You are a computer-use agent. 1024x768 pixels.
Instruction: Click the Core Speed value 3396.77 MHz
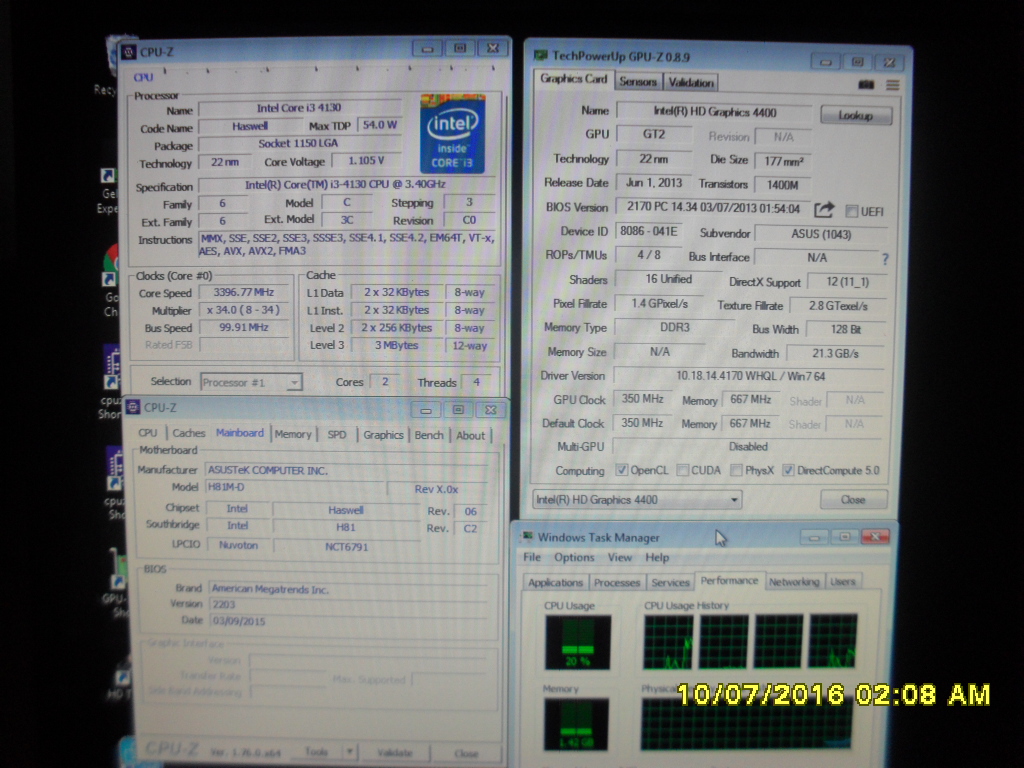244,292
